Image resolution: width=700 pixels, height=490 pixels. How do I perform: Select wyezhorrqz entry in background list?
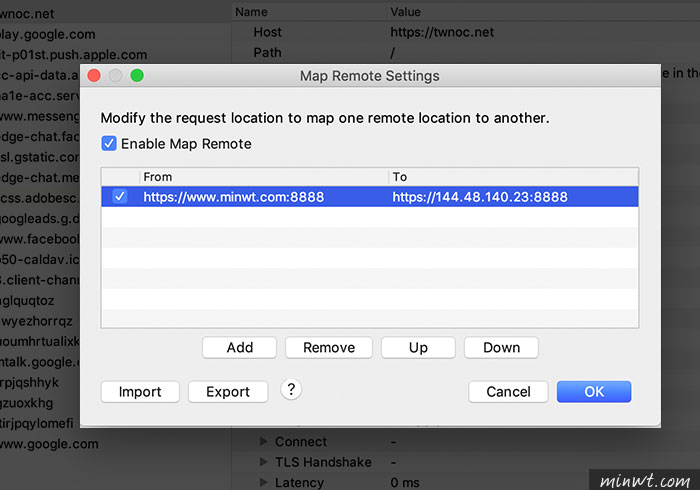coord(37,321)
